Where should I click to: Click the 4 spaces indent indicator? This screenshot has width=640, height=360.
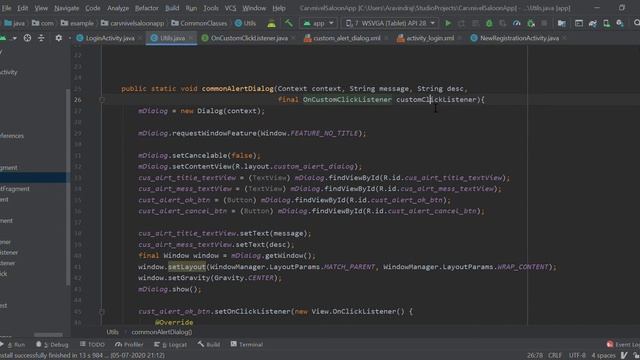(603, 355)
